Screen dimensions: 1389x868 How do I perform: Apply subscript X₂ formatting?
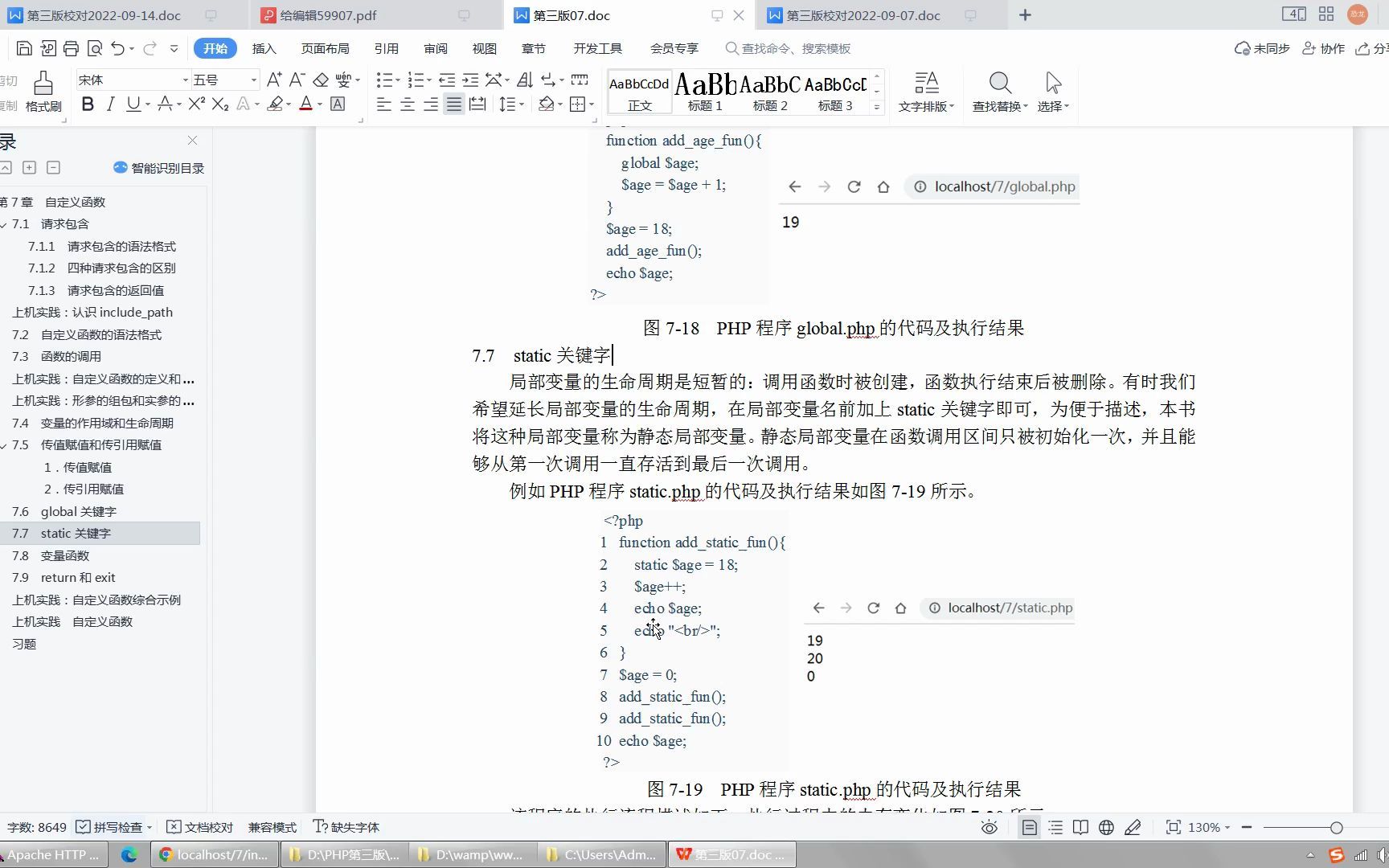click(x=220, y=104)
